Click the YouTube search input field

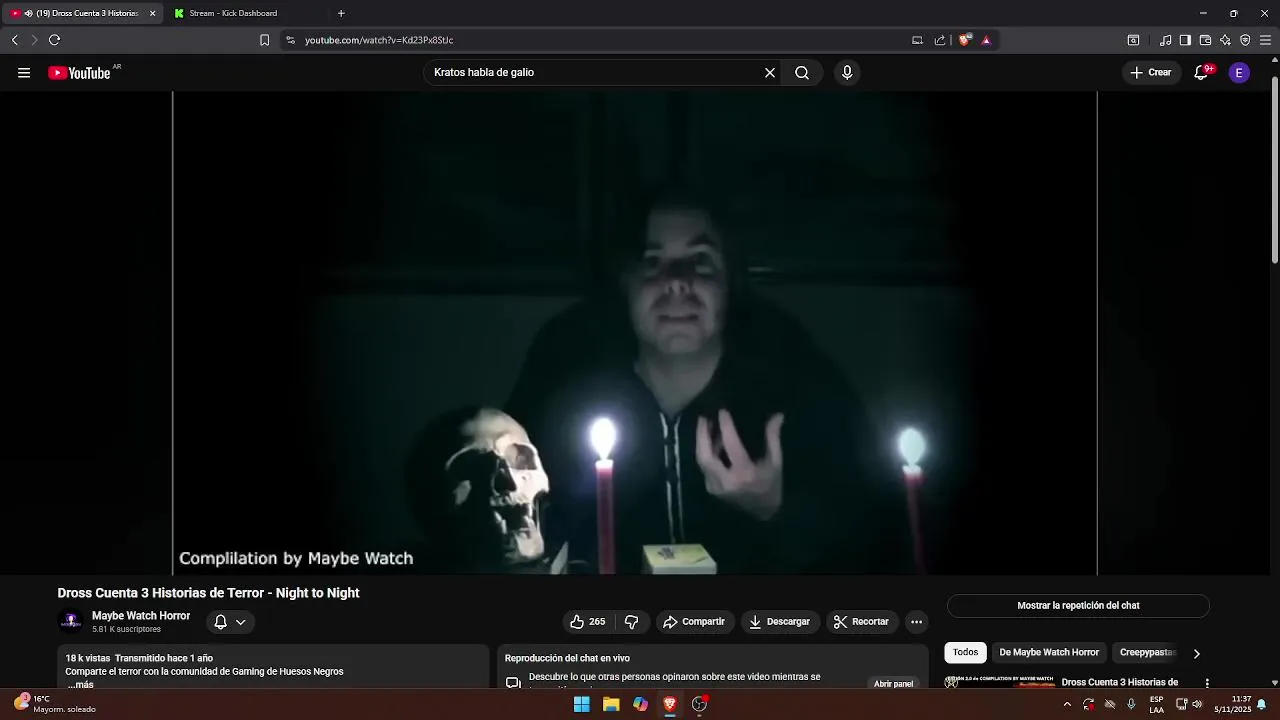595,73
